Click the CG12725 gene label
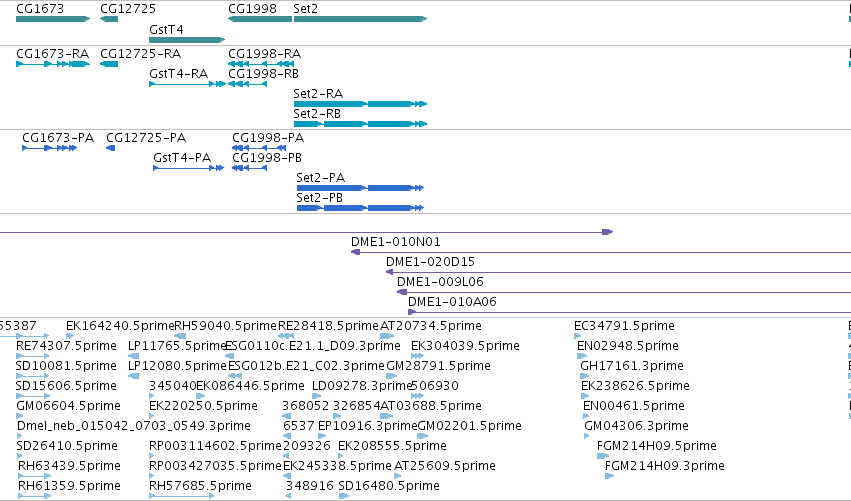The image size is (851, 501). 128,9
